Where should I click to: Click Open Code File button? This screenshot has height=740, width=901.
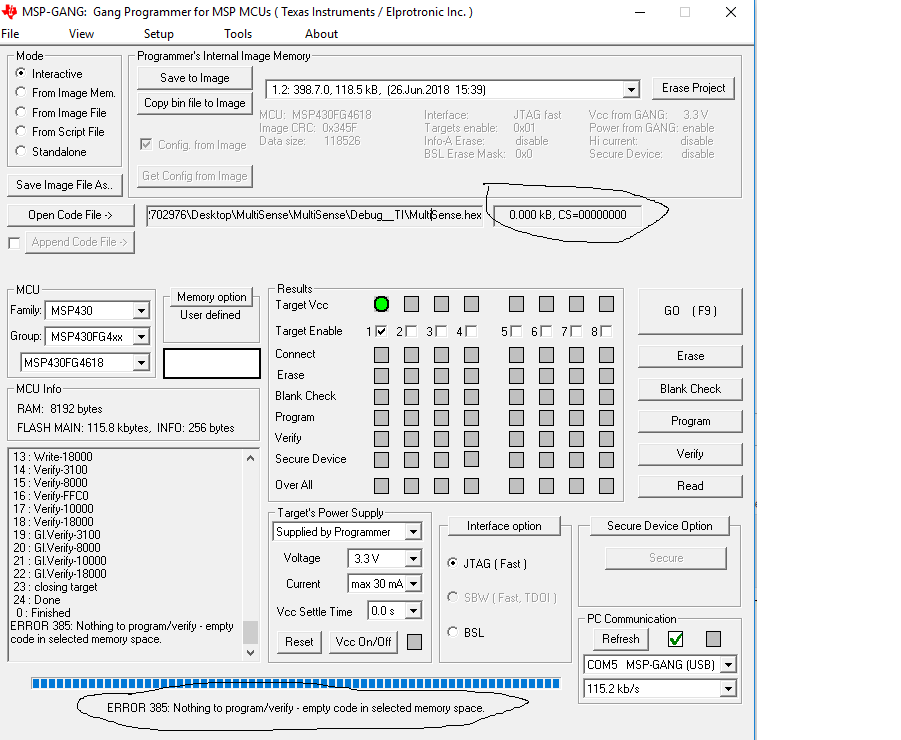(71, 215)
